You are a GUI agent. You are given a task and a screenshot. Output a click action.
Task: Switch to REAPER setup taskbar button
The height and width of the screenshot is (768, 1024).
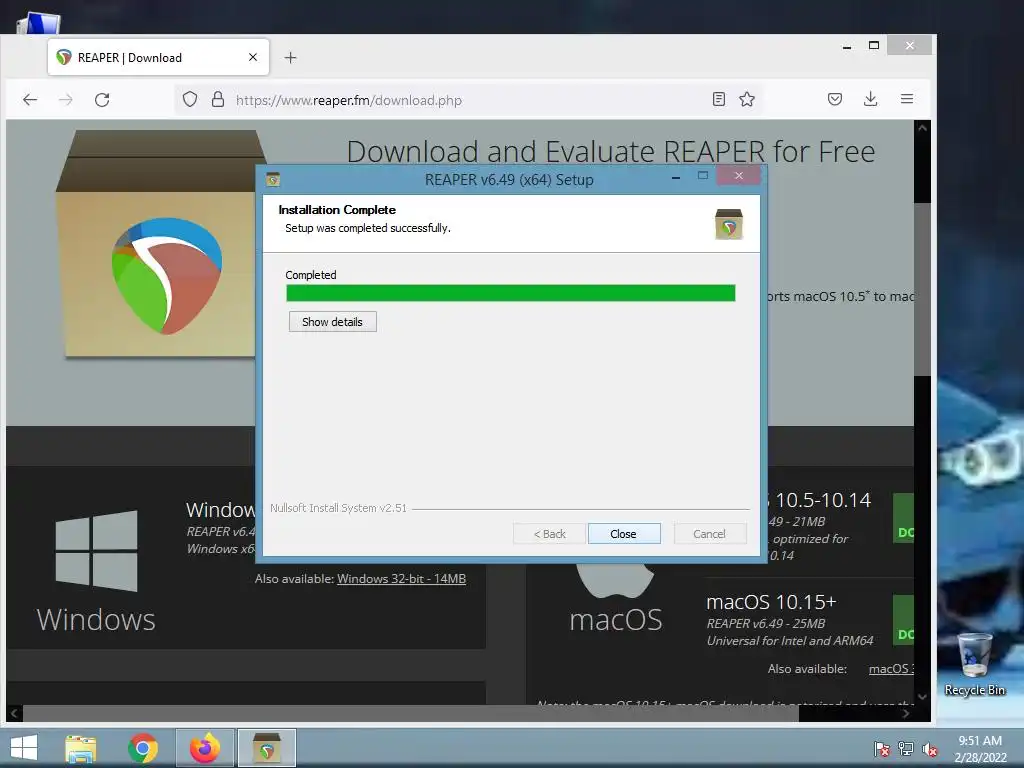tap(266, 748)
